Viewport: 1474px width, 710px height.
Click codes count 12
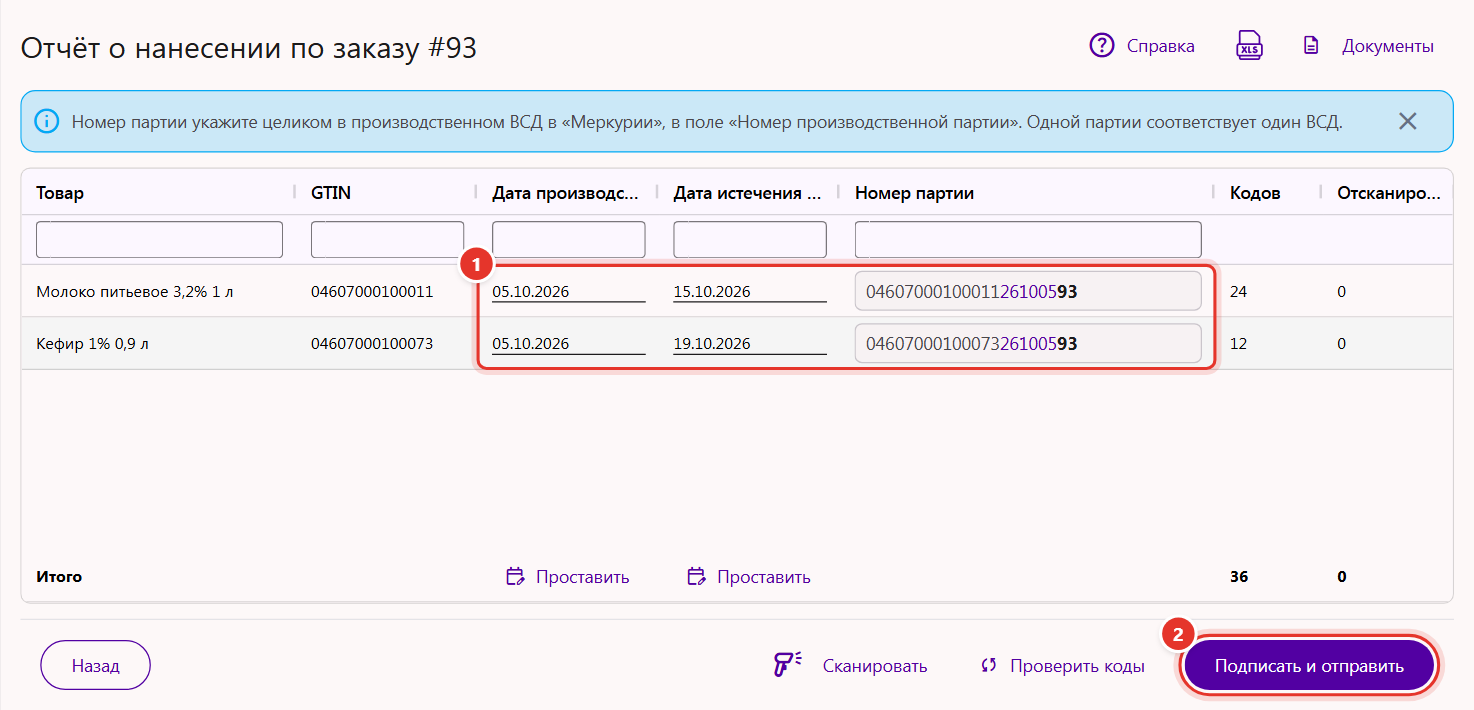pyautogui.click(x=1238, y=344)
